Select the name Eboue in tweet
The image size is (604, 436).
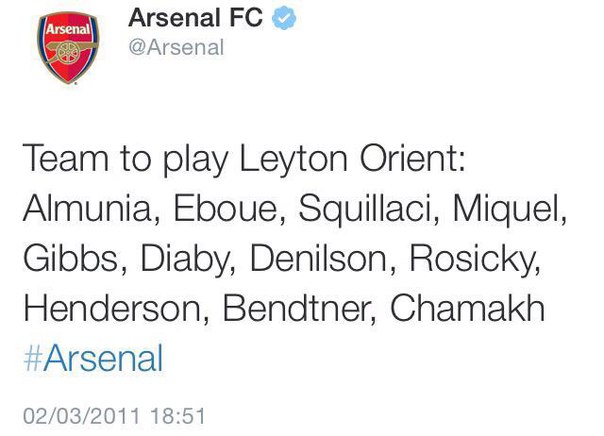click(225, 208)
